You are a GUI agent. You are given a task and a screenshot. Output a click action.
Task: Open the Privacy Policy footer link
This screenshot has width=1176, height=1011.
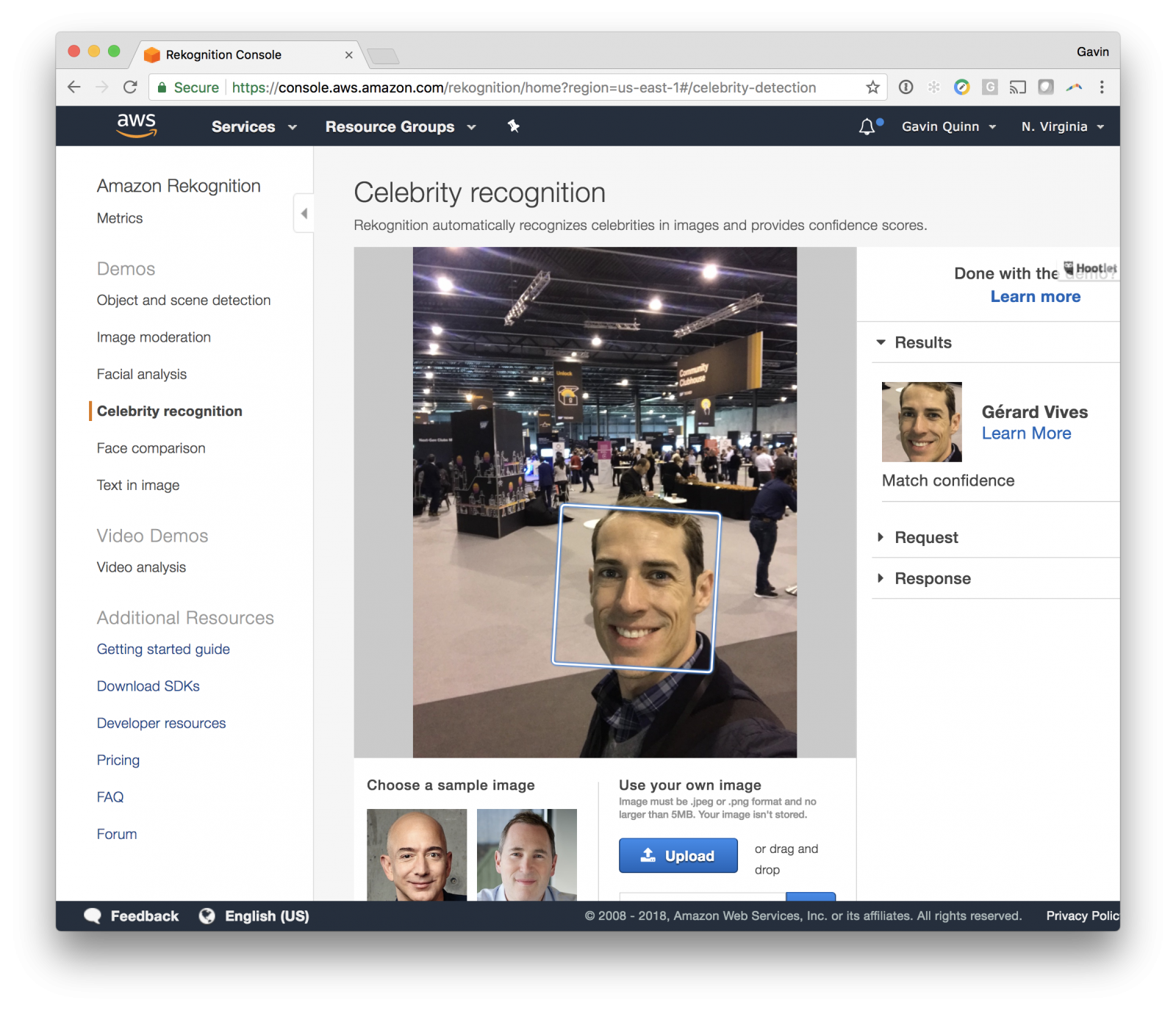(x=1083, y=915)
